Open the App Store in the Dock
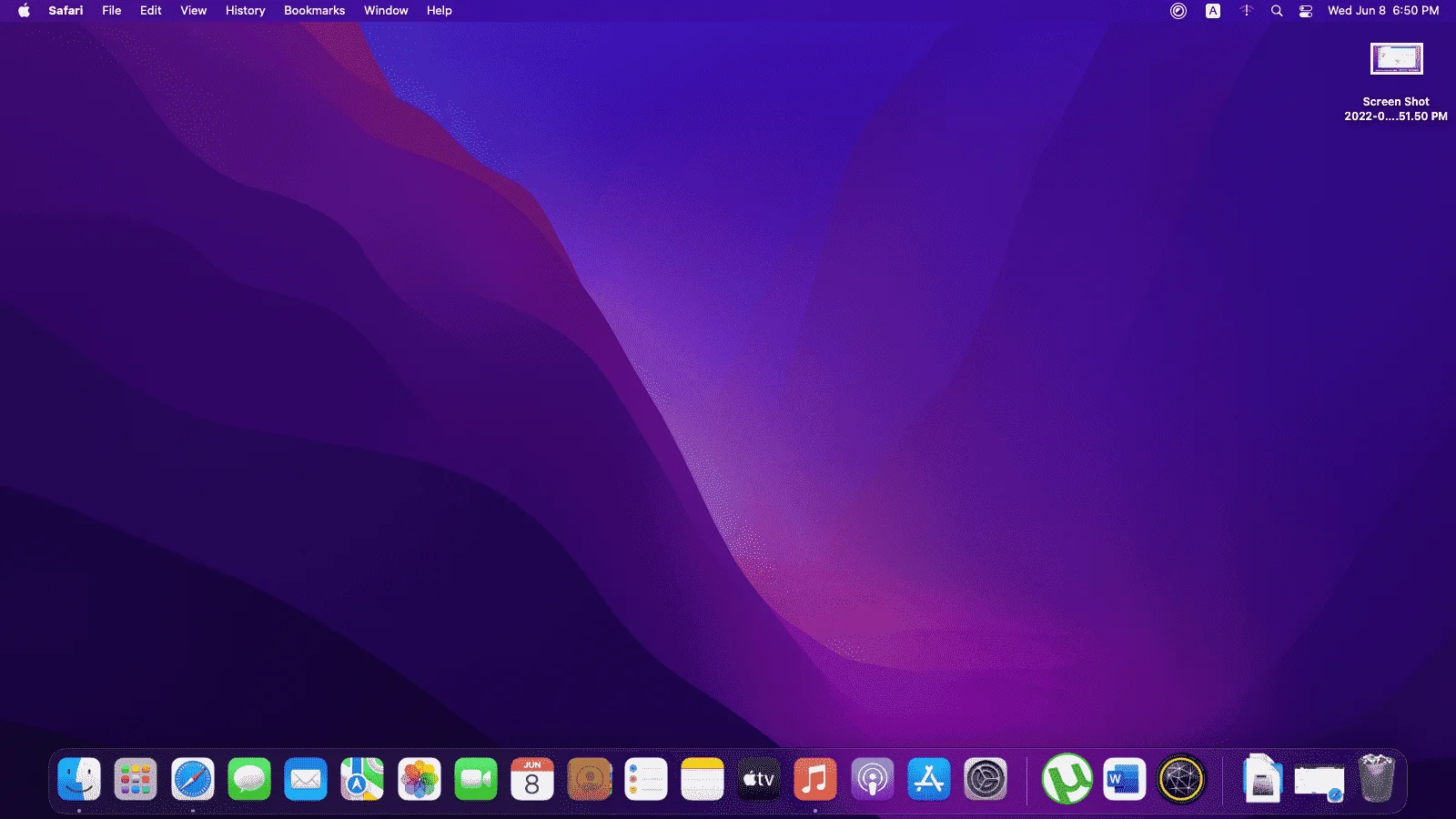 929,780
